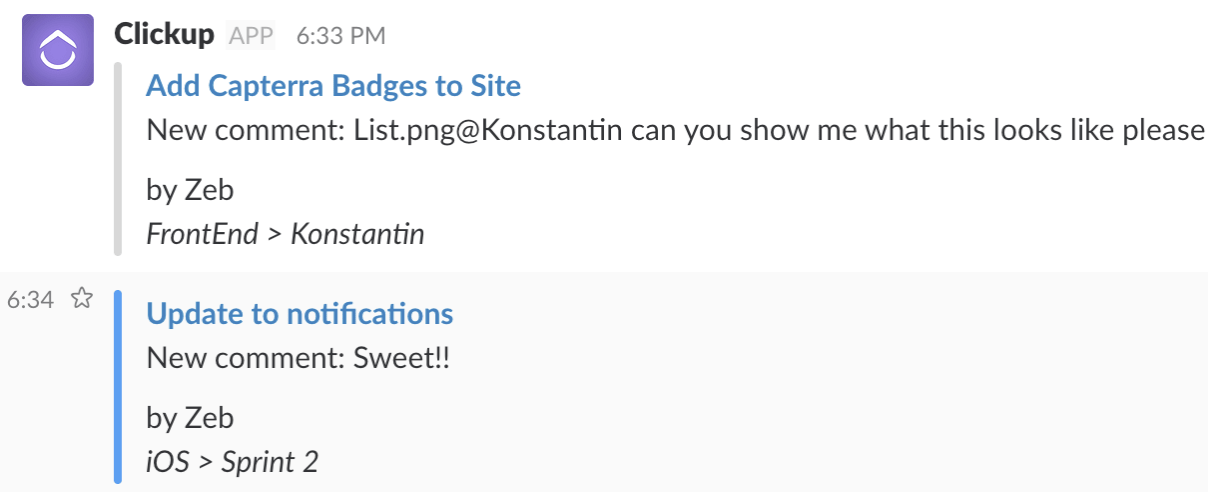
Task: Click the blue attachment bar of the notifications message
Action: point(118,387)
